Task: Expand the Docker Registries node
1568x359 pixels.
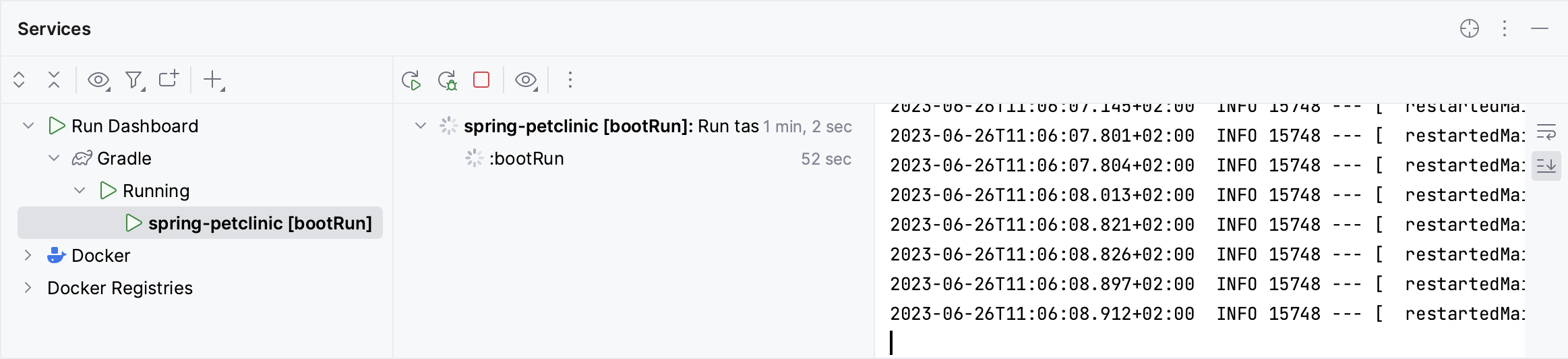Action: pyautogui.click(x=28, y=287)
